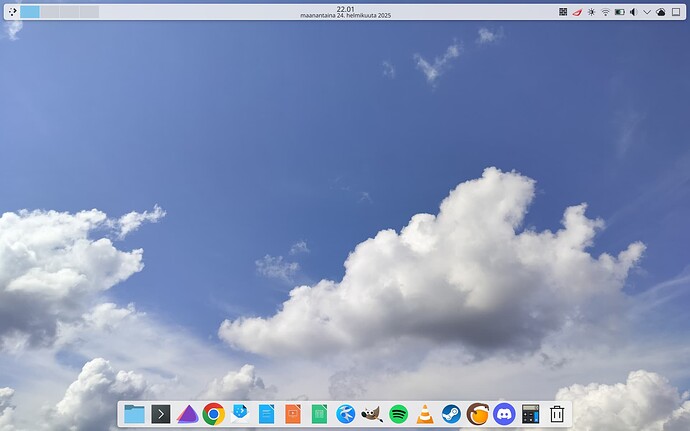The height and width of the screenshot is (431, 690).
Task: Open the battery status tray icon
Action: click(620, 12)
